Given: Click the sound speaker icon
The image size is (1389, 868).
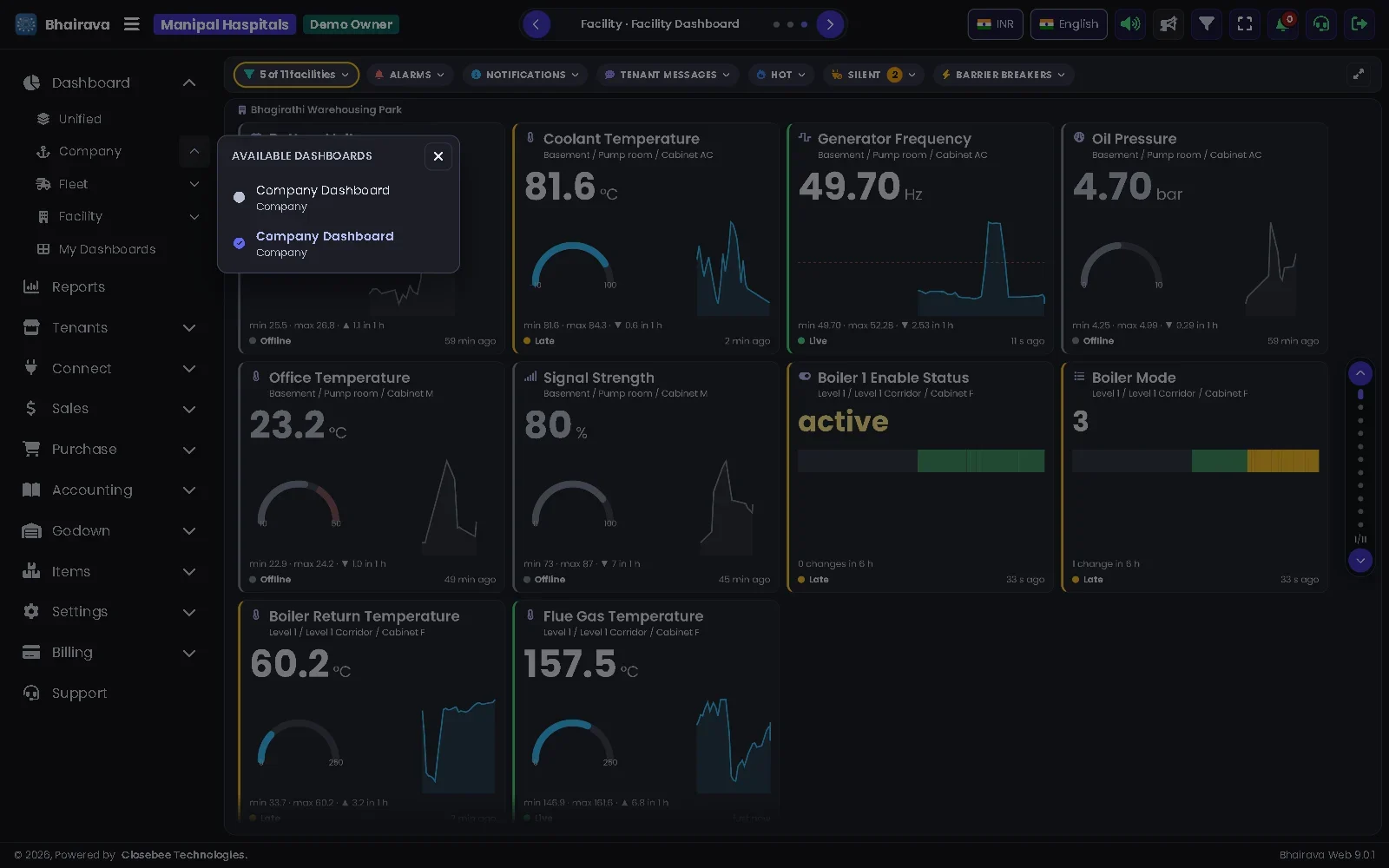Looking at the screenshot, I should click(1129, 24).
